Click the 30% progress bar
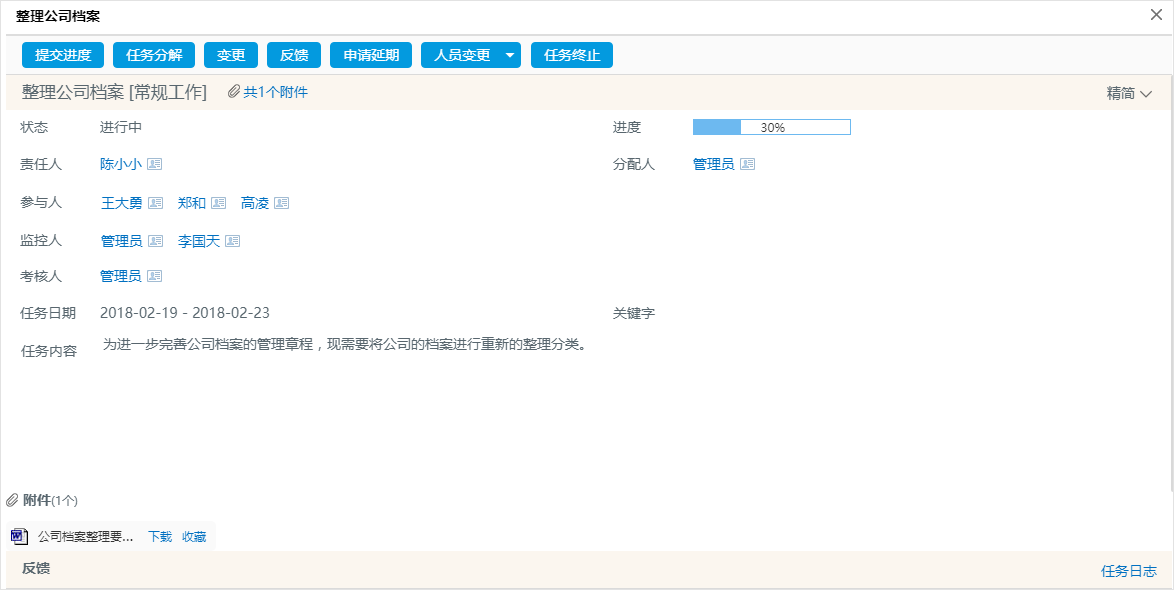The height and width of the screenshot is (590, 1174). tap(771, 127)
